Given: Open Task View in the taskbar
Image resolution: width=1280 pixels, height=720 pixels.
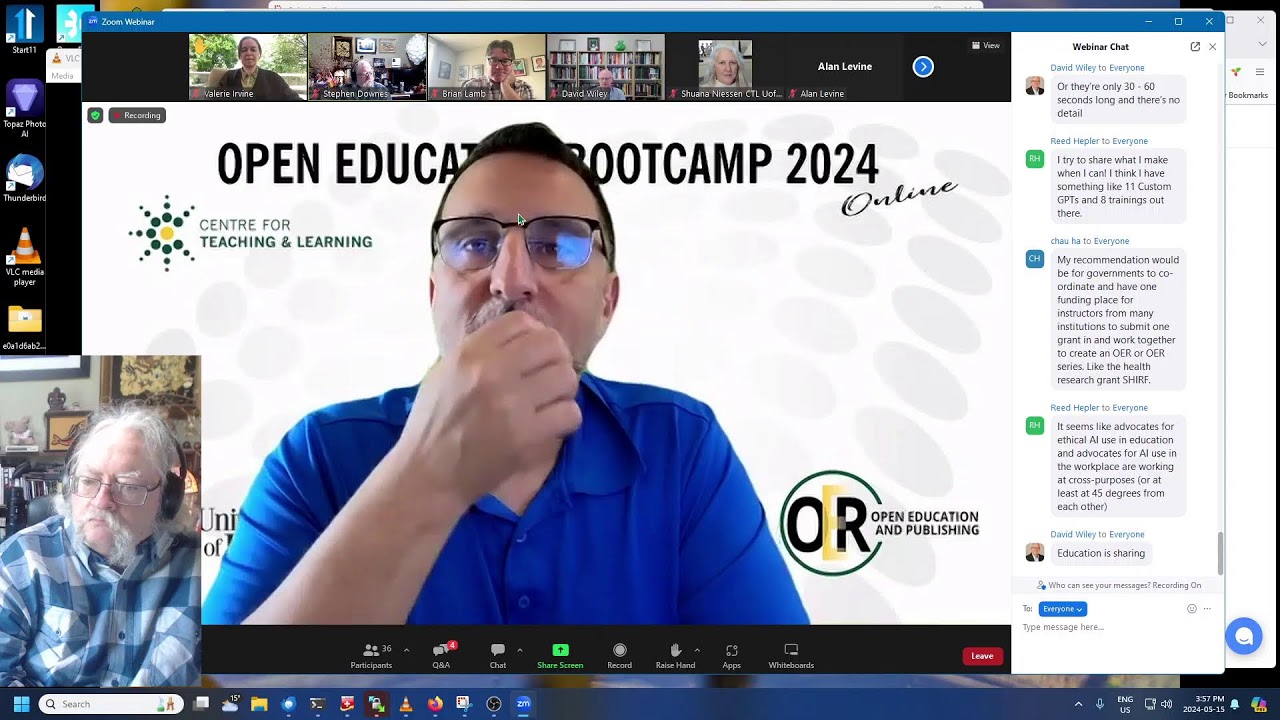Looking at the screenshot, I should pyautogui.click(x=201, y=704).
